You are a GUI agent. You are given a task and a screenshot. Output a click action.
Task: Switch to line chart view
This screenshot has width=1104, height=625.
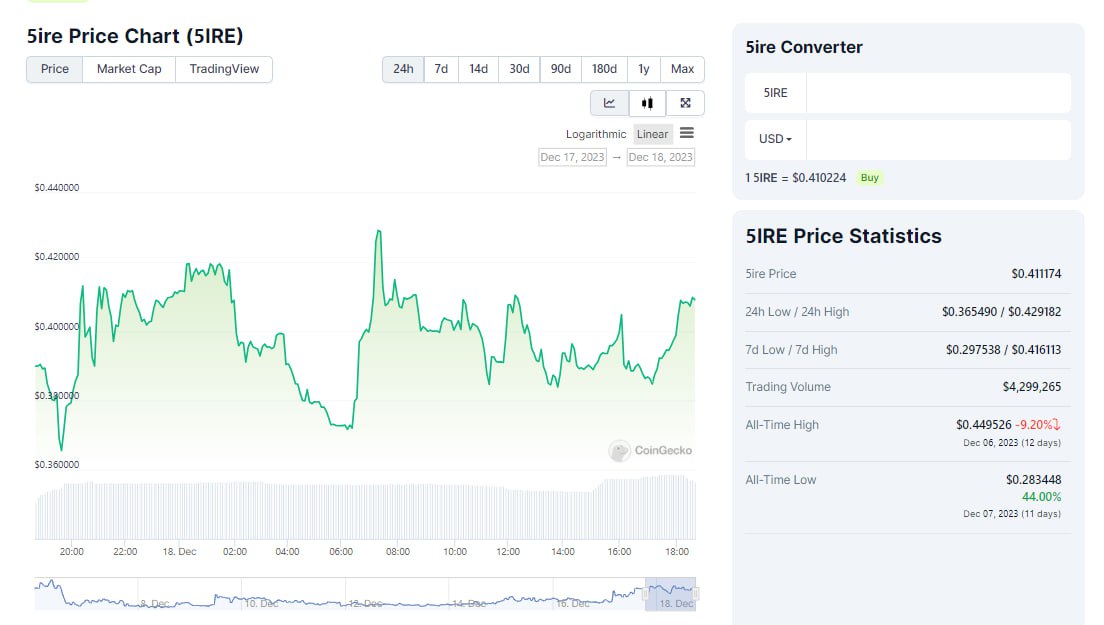coord(609,103)
